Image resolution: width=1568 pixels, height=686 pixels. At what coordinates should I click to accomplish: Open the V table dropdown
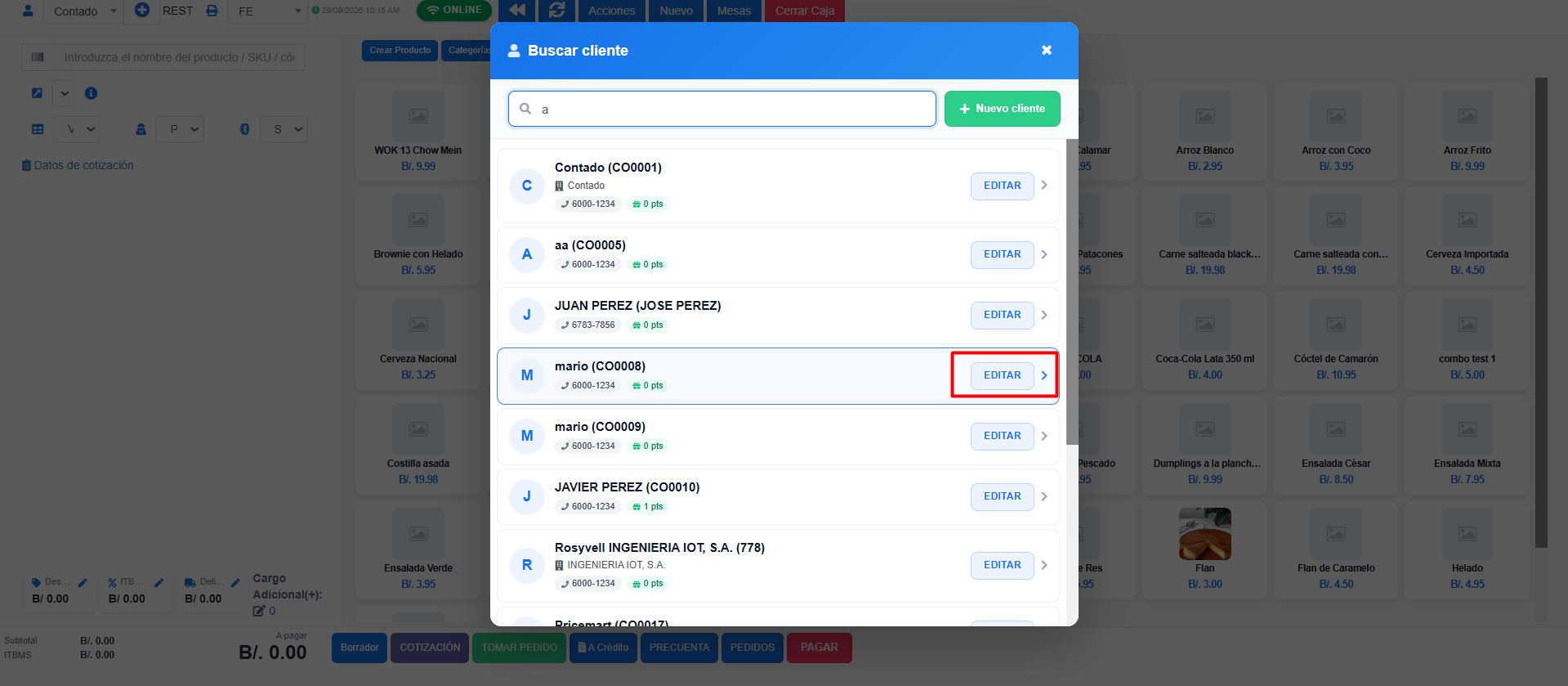pyautogui.click(x=77, y=129)
